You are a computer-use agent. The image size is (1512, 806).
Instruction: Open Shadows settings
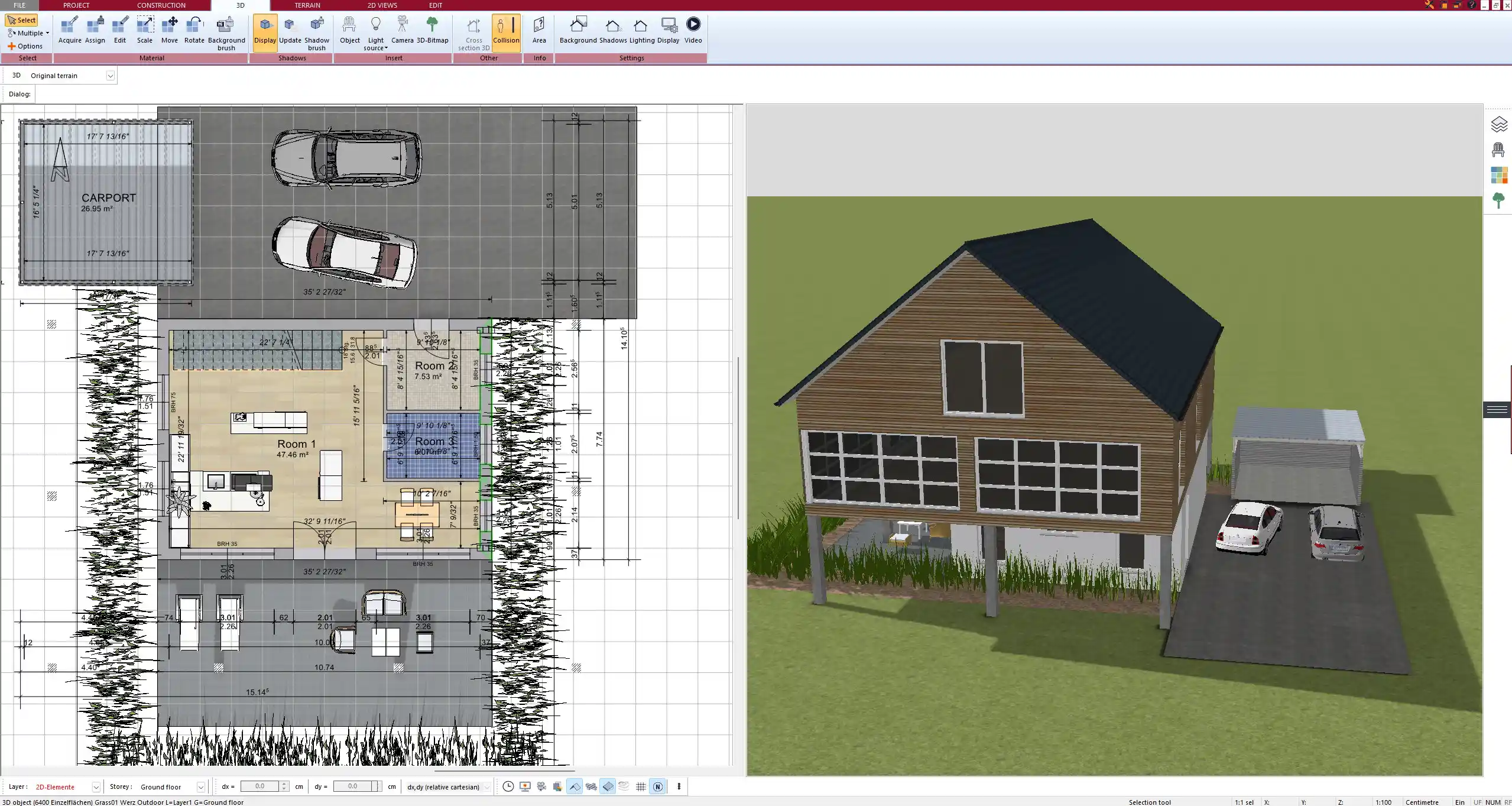coord(613,30)
